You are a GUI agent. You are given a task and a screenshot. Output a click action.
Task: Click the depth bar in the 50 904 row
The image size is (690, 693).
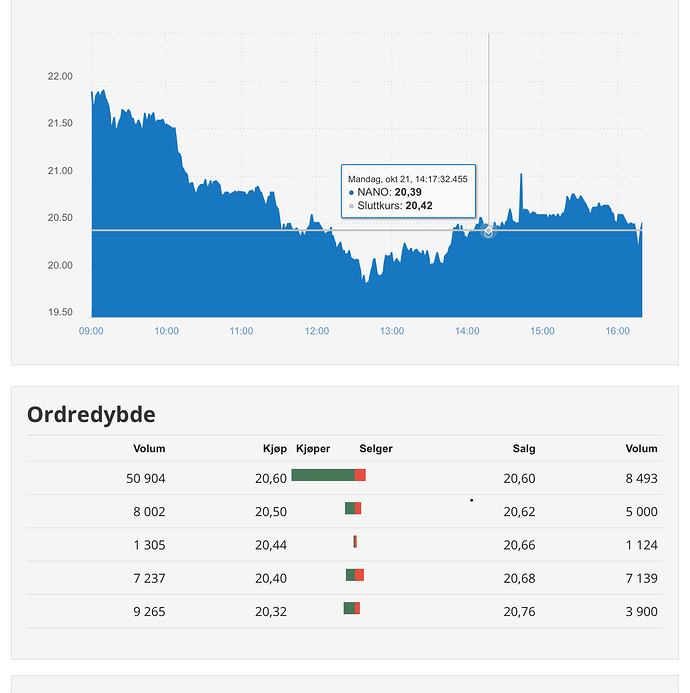click(x=328, y=475)
